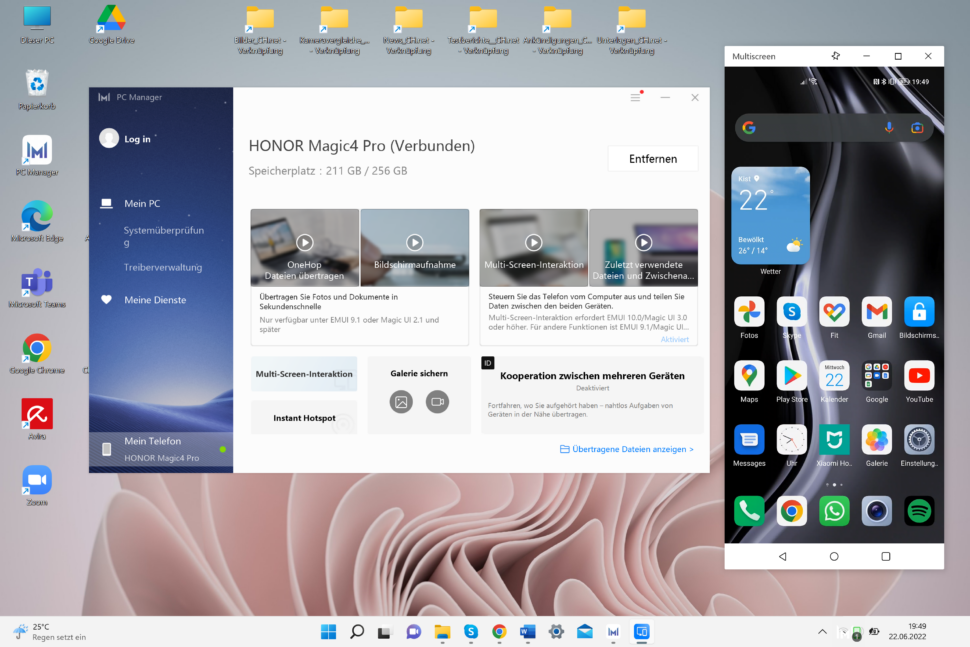Open Spotify in the phone dock

tap(919, 511)
